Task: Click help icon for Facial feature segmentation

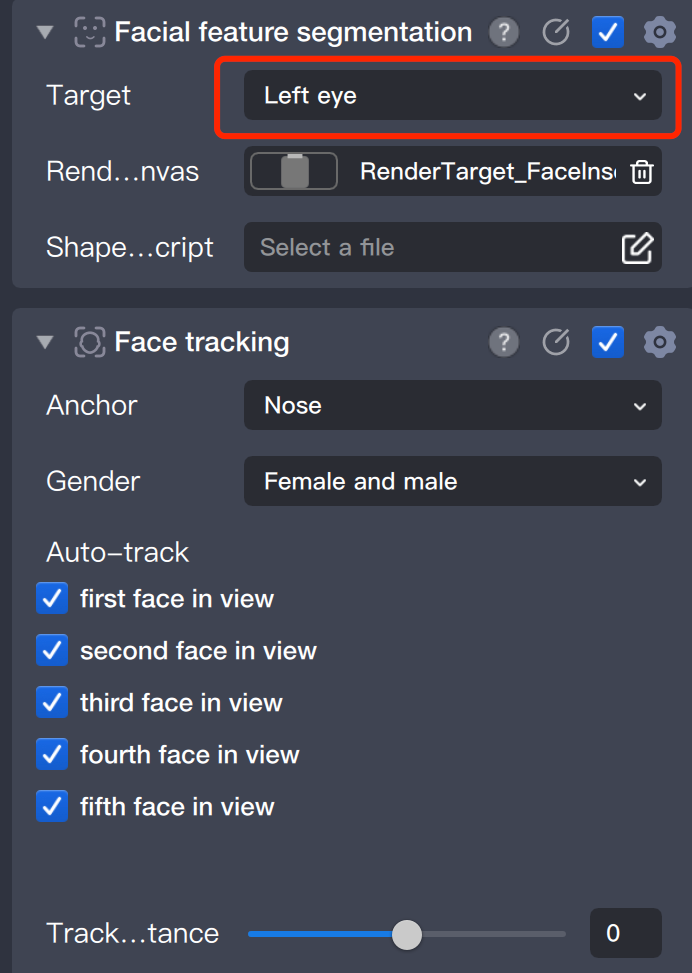Action: (x=504, y=33)
